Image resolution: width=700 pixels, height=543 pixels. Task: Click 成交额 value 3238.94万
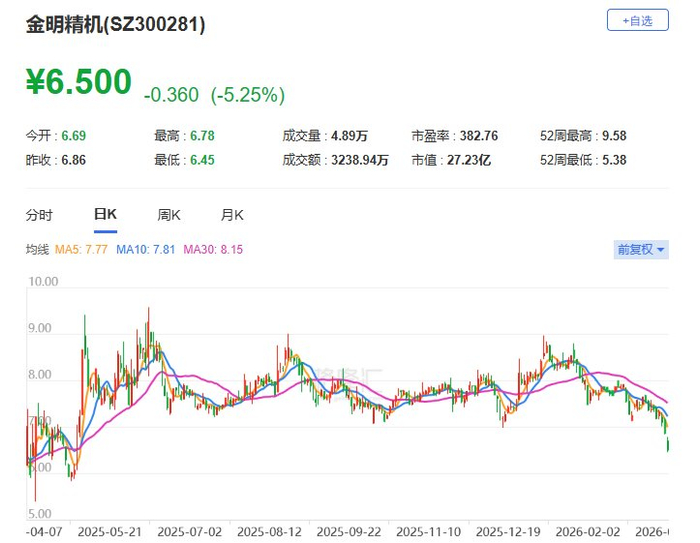click(x=360, y=160)
